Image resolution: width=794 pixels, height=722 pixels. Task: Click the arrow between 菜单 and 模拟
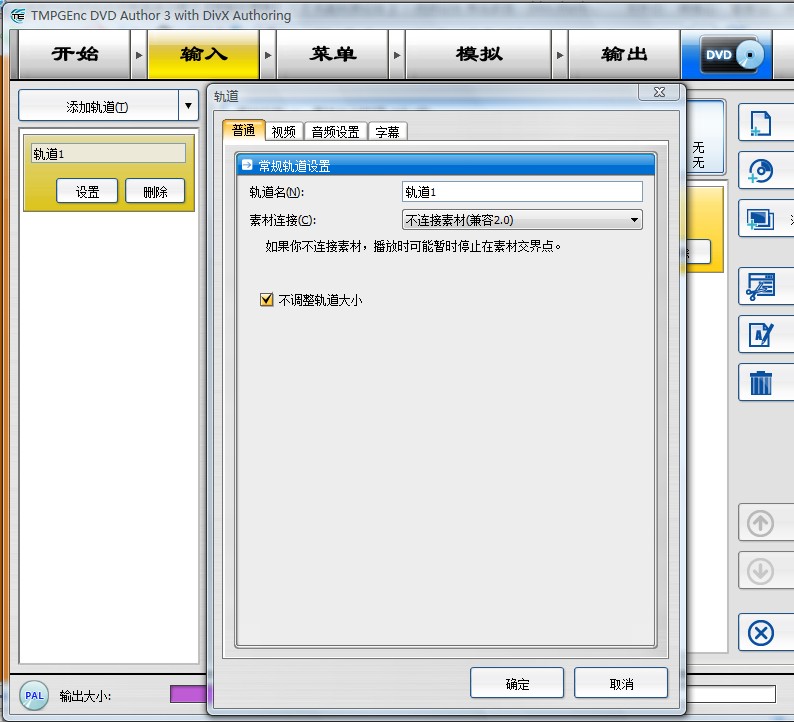coord(397,55)
